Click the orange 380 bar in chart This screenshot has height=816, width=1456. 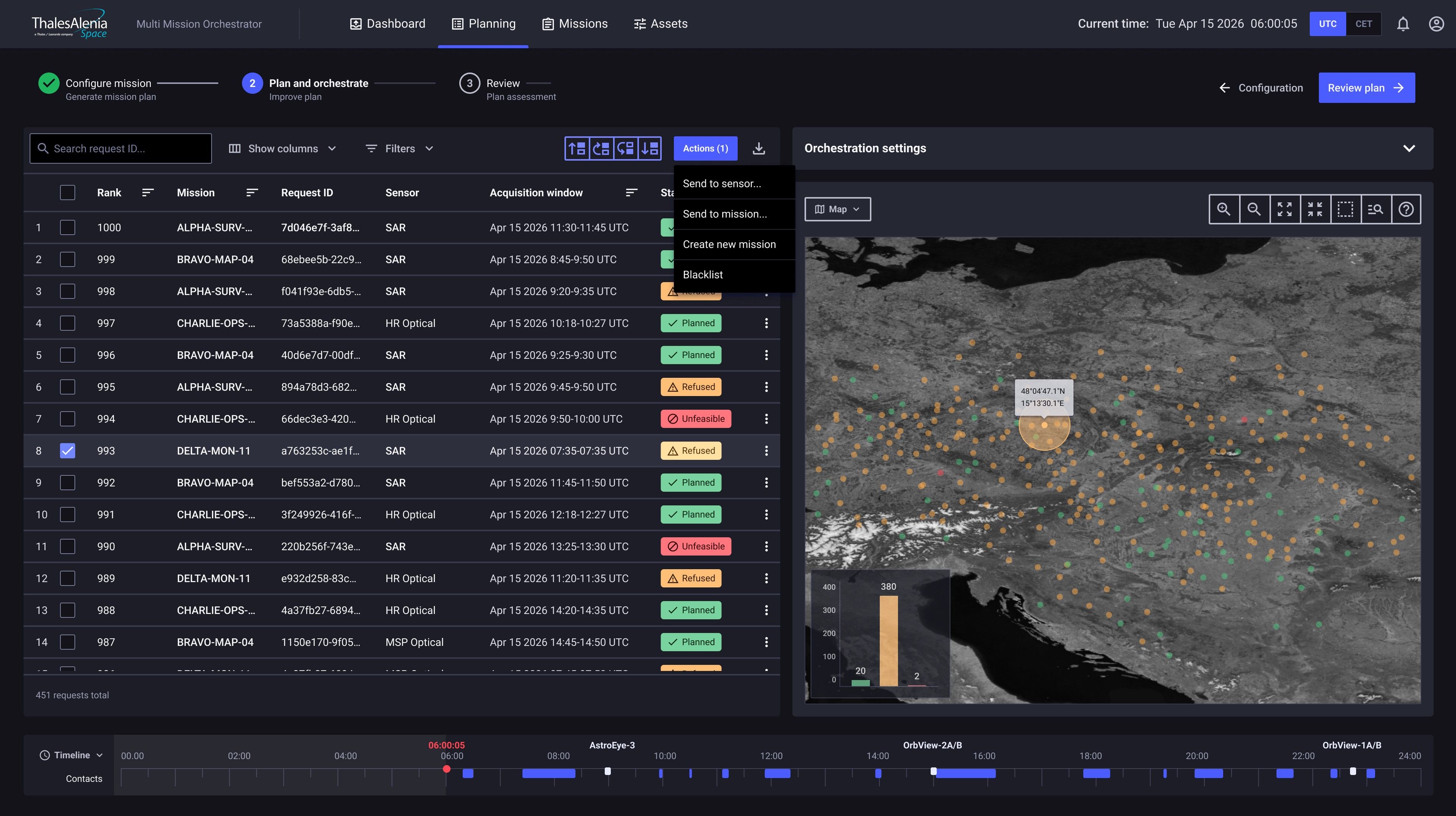point(888,641)
